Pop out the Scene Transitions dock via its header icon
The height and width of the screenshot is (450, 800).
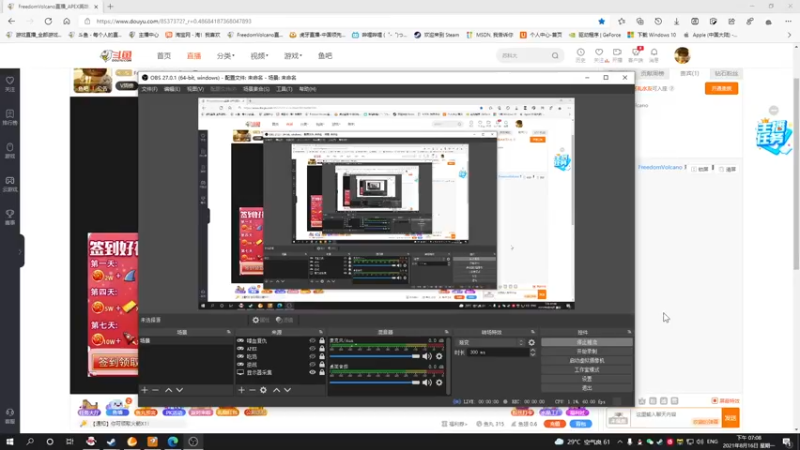click(x=533, y=332)
